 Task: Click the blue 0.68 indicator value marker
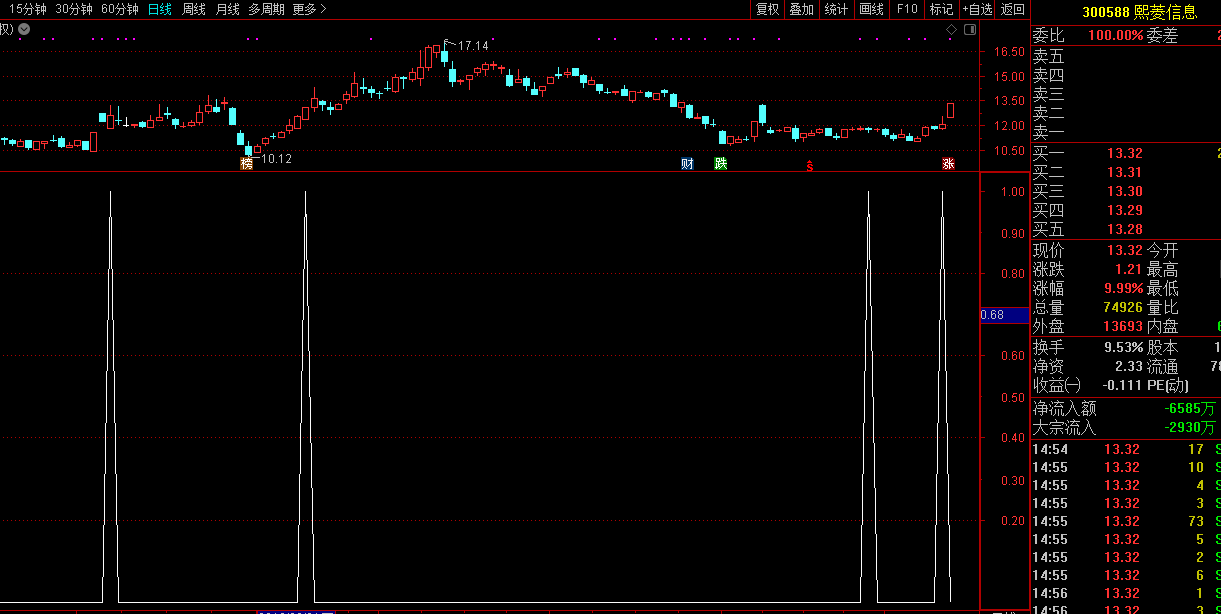(x=1004, y=315)
